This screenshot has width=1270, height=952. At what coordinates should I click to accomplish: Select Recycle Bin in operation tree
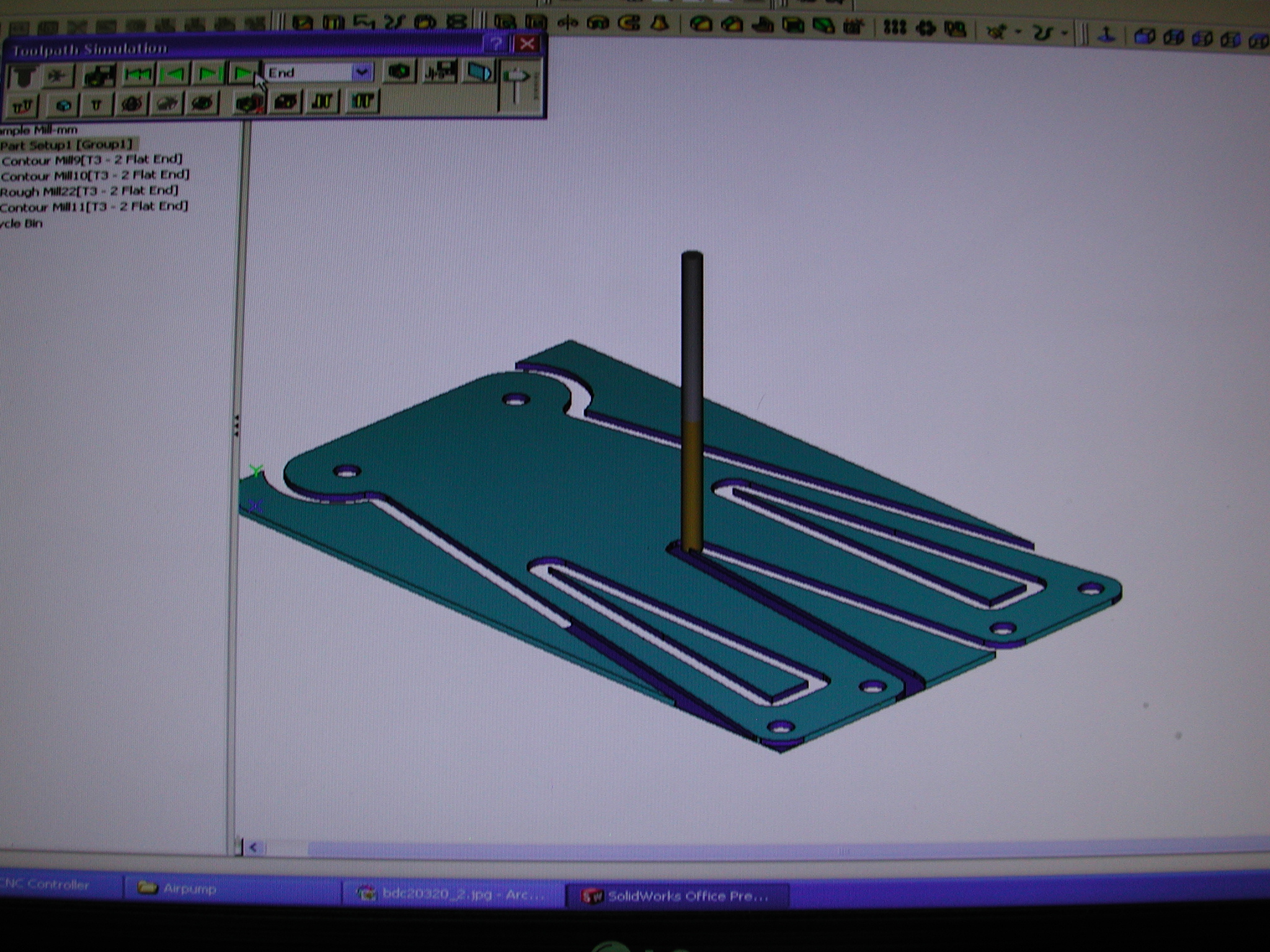pos(22,223)
